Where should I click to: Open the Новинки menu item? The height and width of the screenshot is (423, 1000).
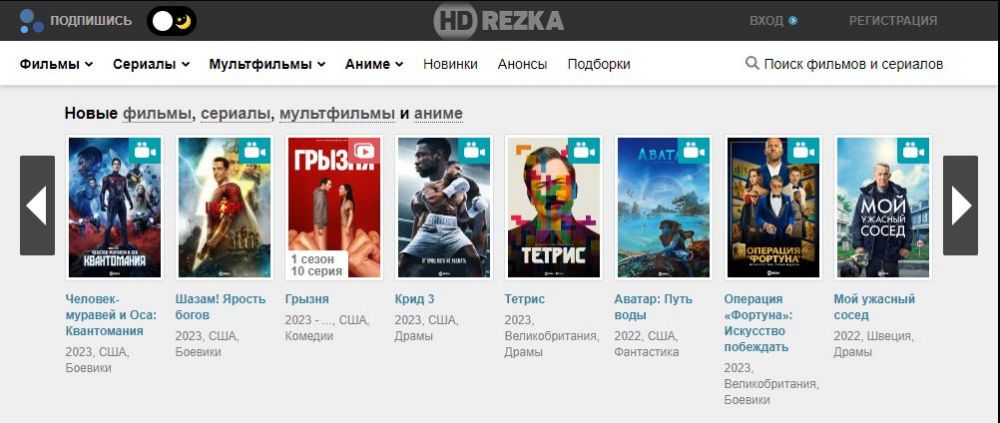tap(450, 64)
